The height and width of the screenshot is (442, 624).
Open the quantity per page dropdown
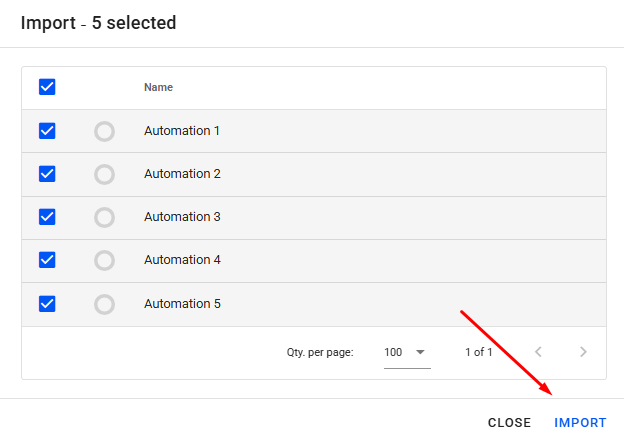(405, 352)
